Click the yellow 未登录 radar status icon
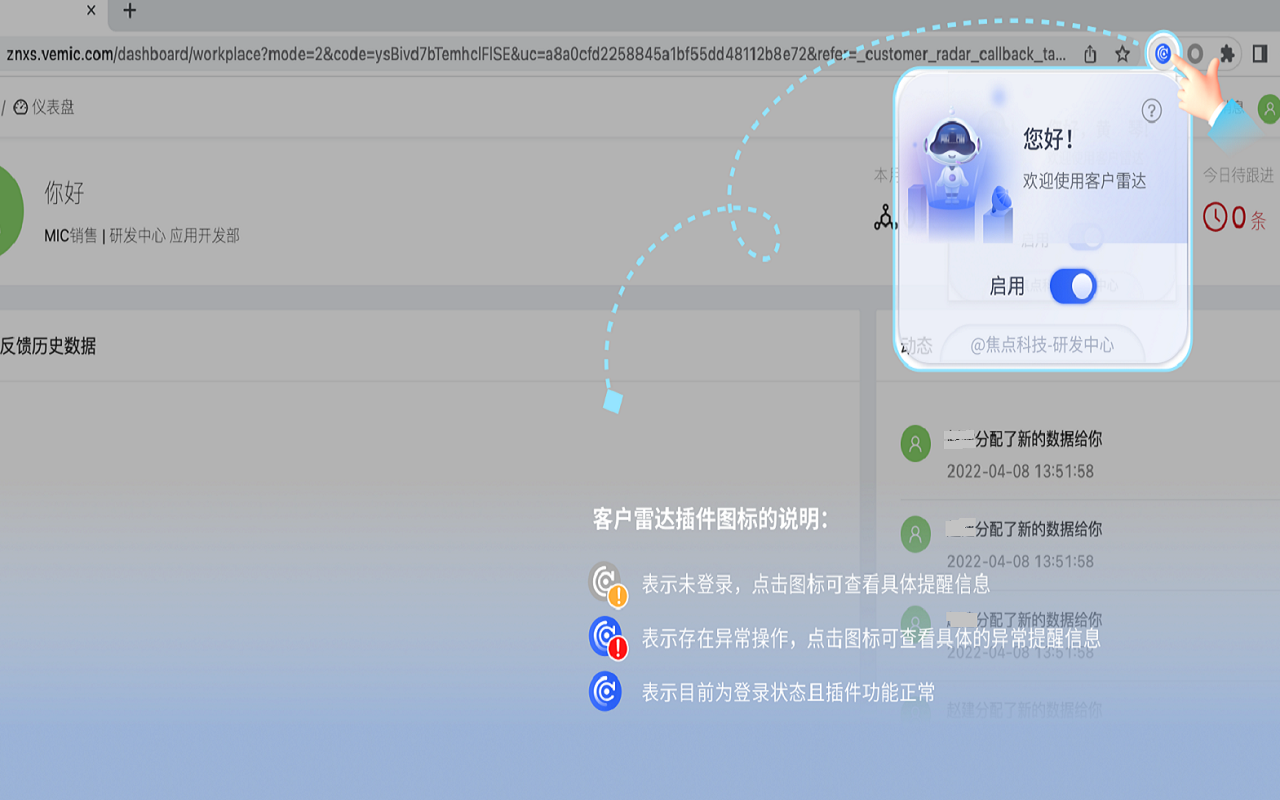 pyautogui.click(x=607, y=581)
